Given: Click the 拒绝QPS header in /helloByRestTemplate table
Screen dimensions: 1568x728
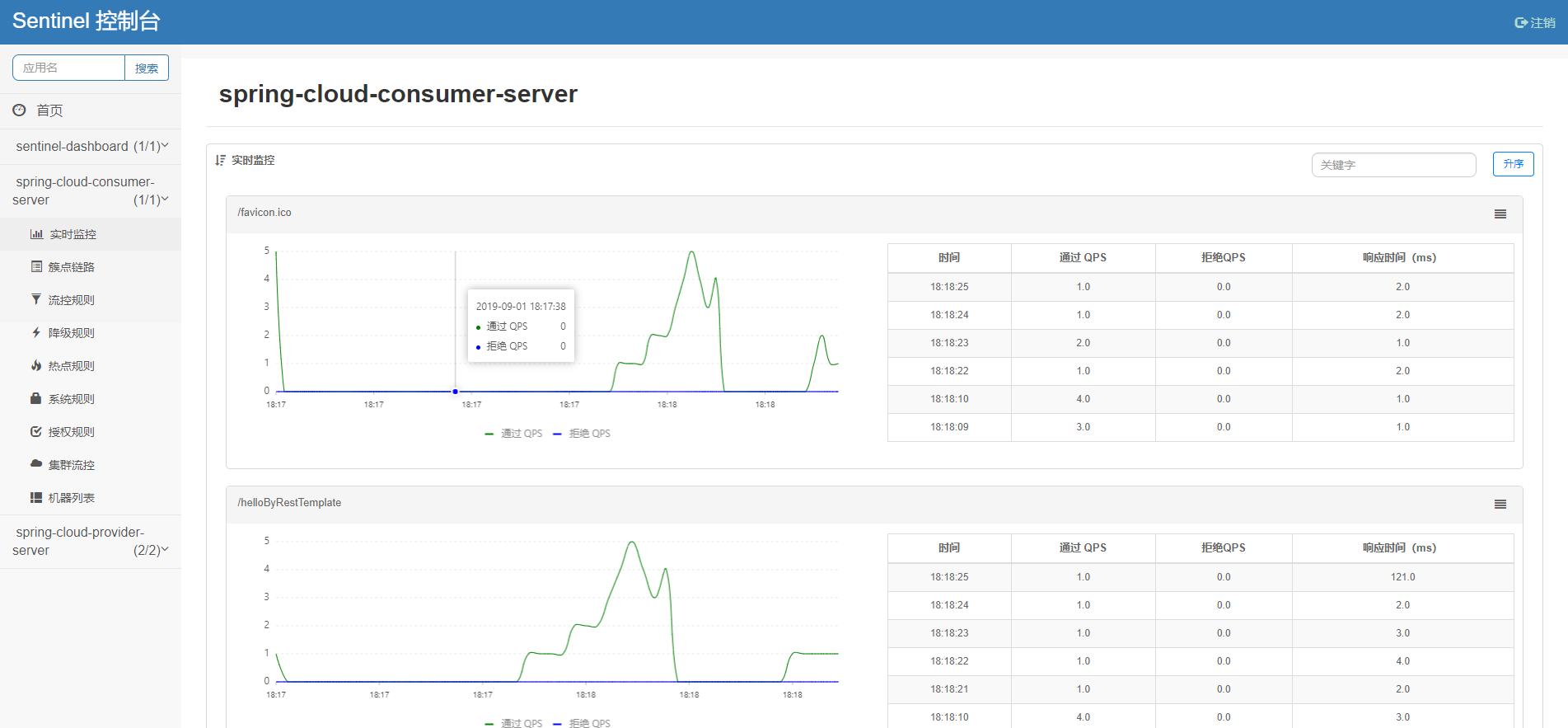Looking at the screenshot, I should tap(1223, 548).
